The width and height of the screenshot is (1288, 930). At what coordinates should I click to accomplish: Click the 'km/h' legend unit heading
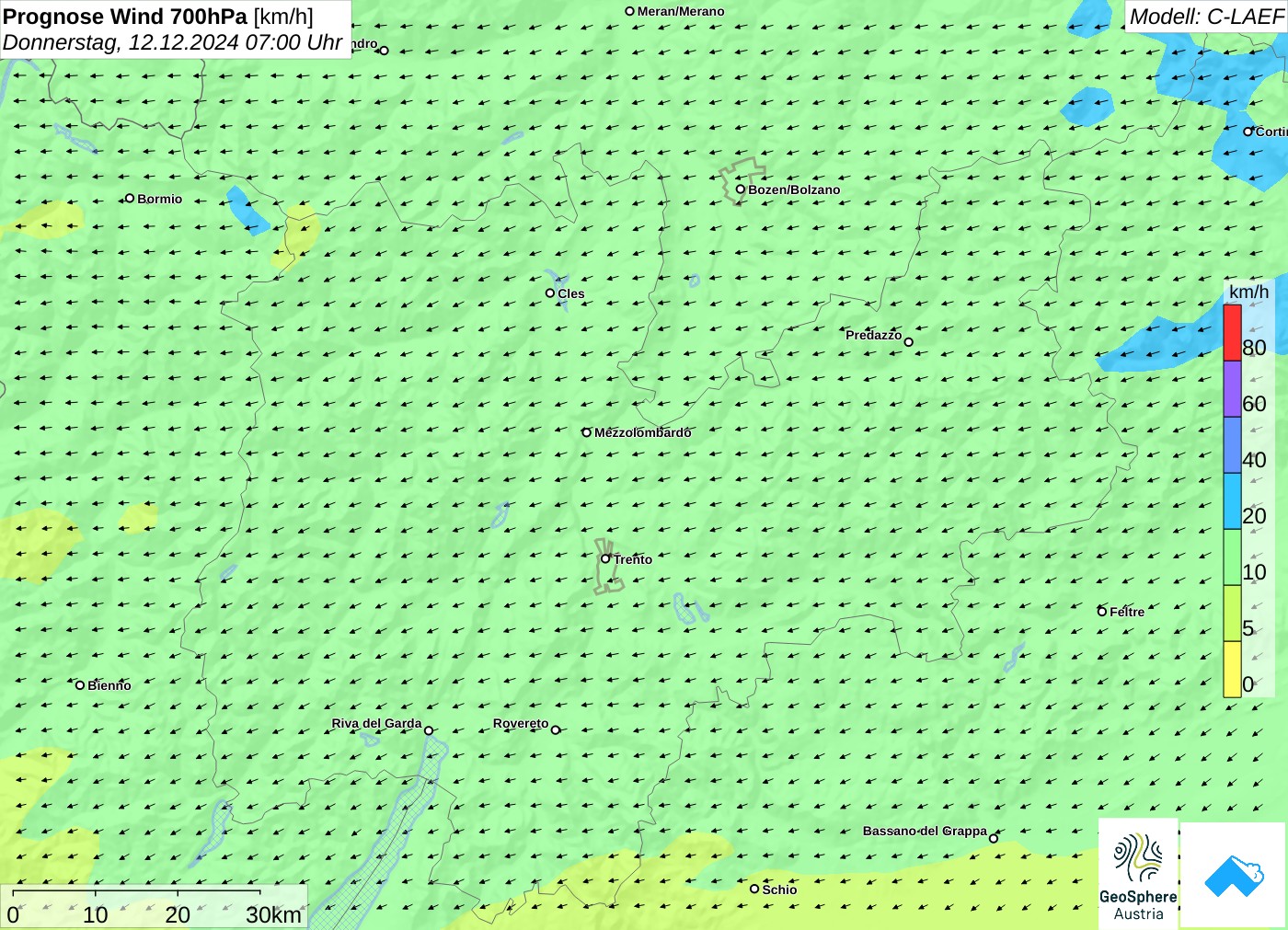pos(1249,292)
